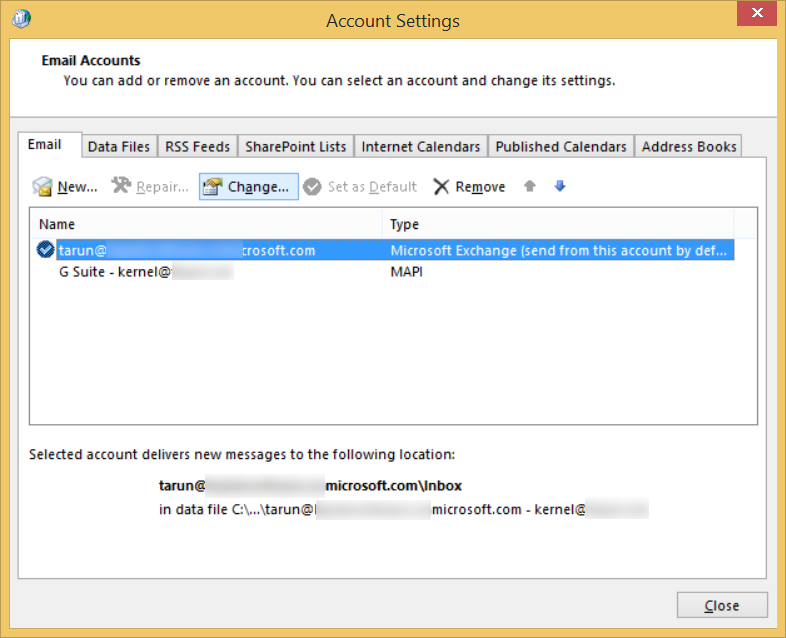Move account up with the up arrow

click(529, 186)
